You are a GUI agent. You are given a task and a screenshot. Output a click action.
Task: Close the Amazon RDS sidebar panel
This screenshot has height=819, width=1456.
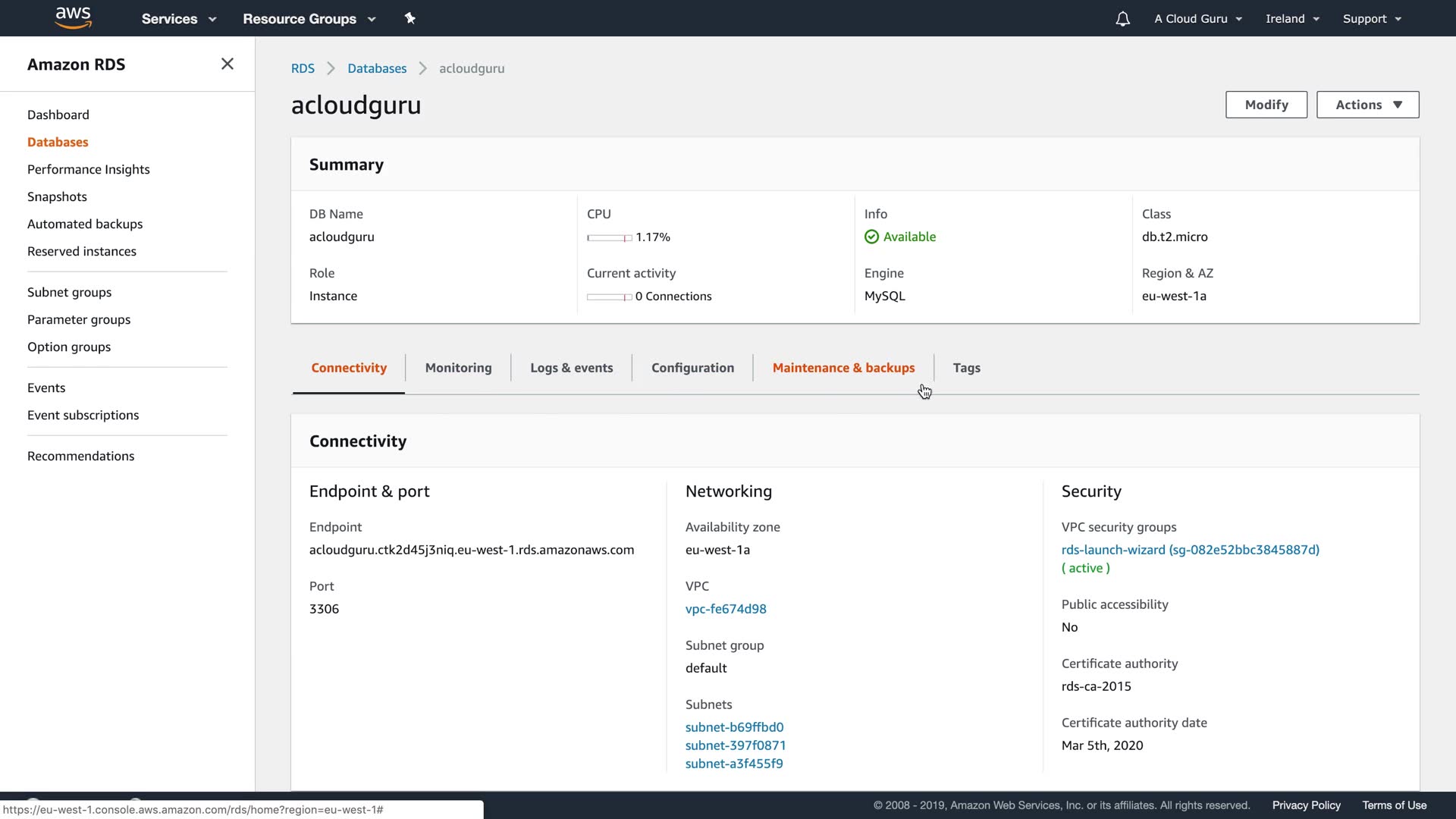pyautogui.click(x=227, y=64)
